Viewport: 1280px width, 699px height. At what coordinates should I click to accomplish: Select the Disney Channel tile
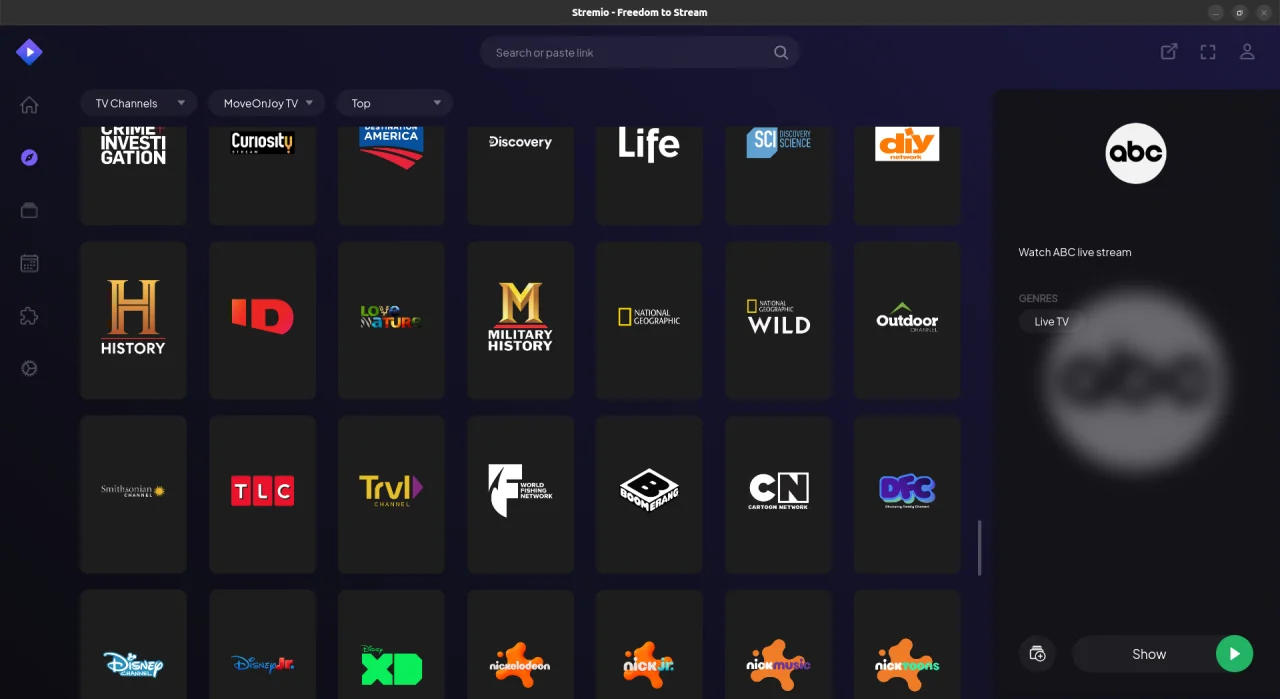click(x=133, y=644)
